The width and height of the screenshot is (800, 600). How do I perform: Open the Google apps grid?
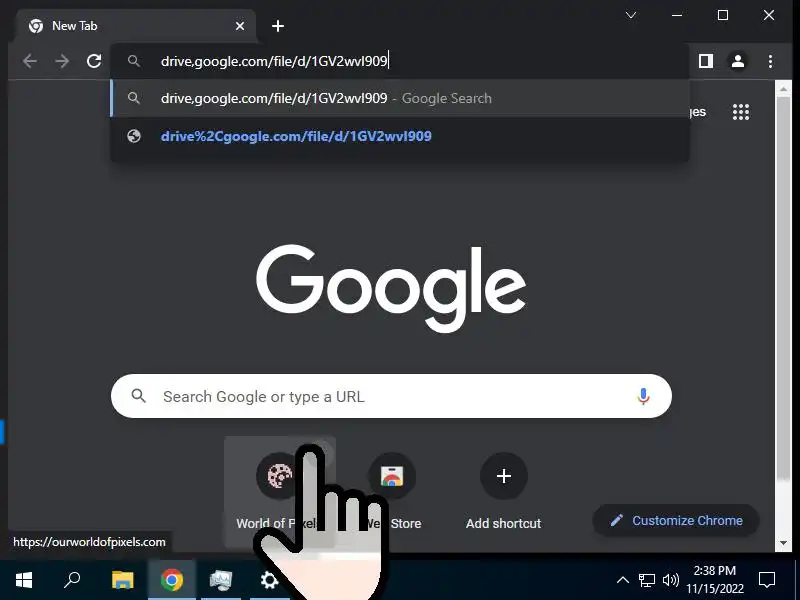(741, 112)
